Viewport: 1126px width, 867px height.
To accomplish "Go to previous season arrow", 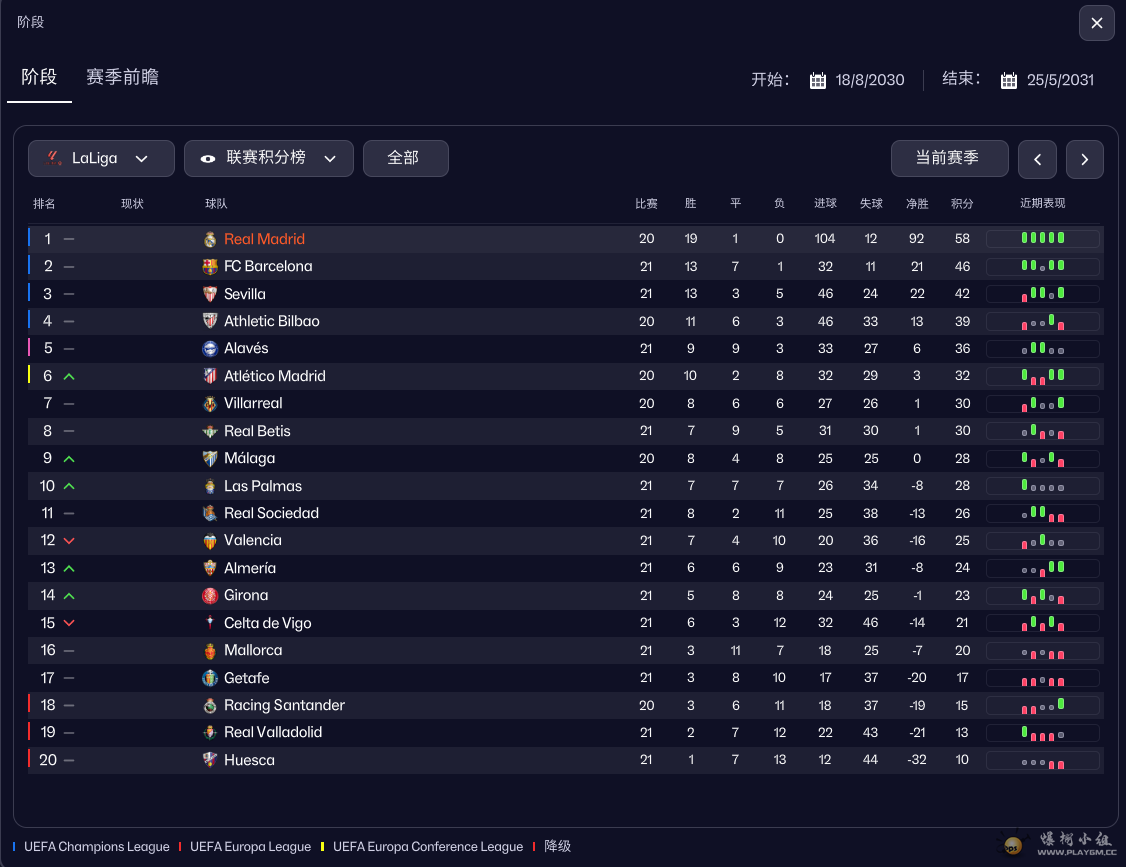I will [1037, 159].
